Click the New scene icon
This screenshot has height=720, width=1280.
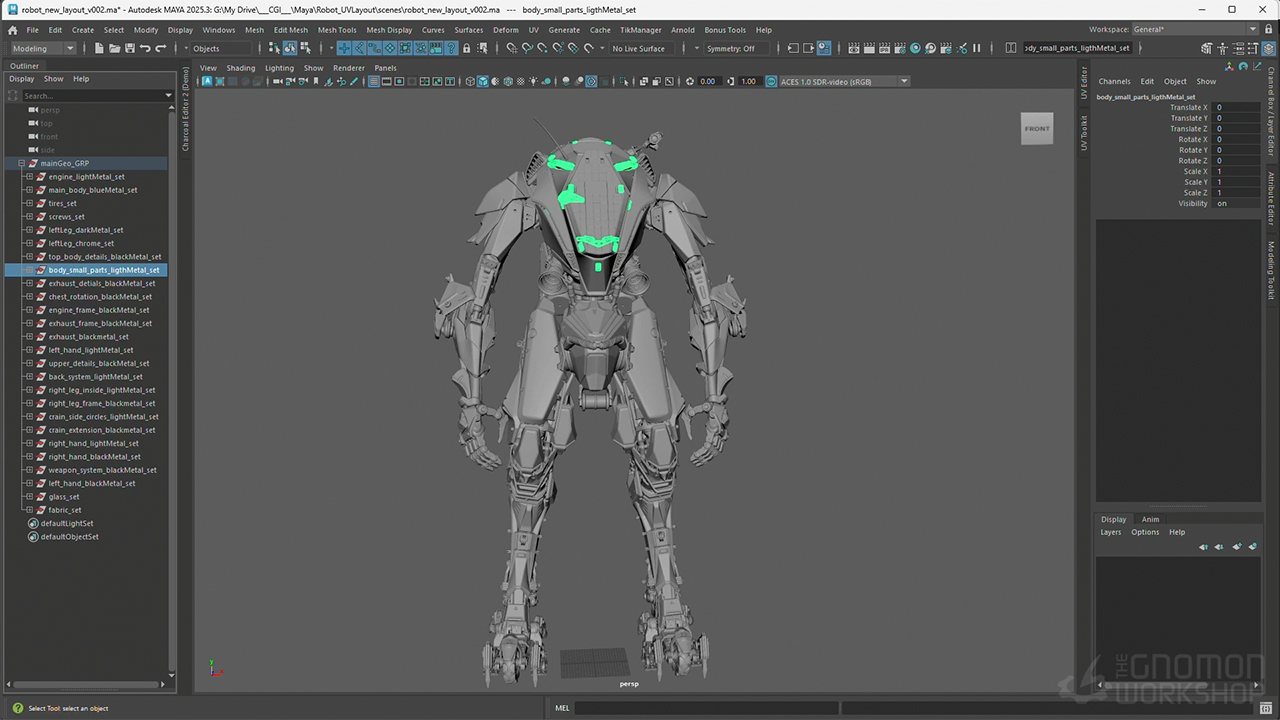[x=101, y=48]
